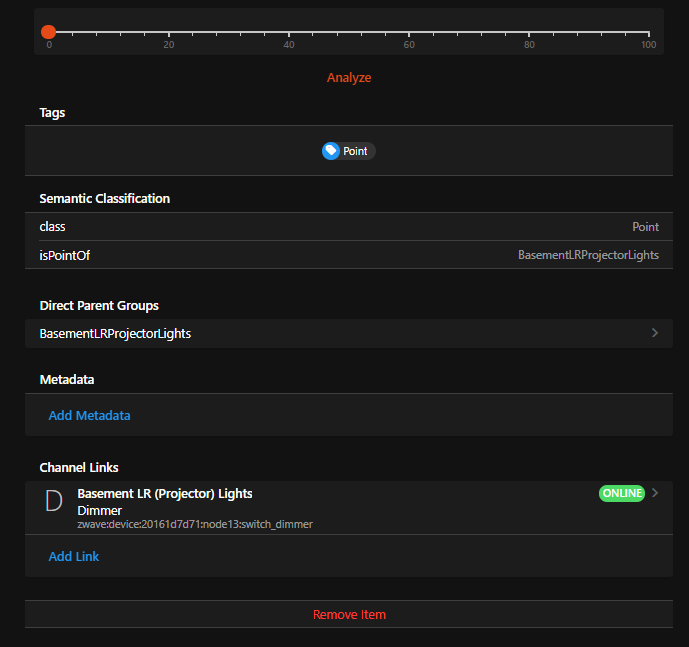Open Basement LR (Projector) Lights channel link
Image resolution: width=689 pixels, height=647 pixels.
click(x=165, y=494)
